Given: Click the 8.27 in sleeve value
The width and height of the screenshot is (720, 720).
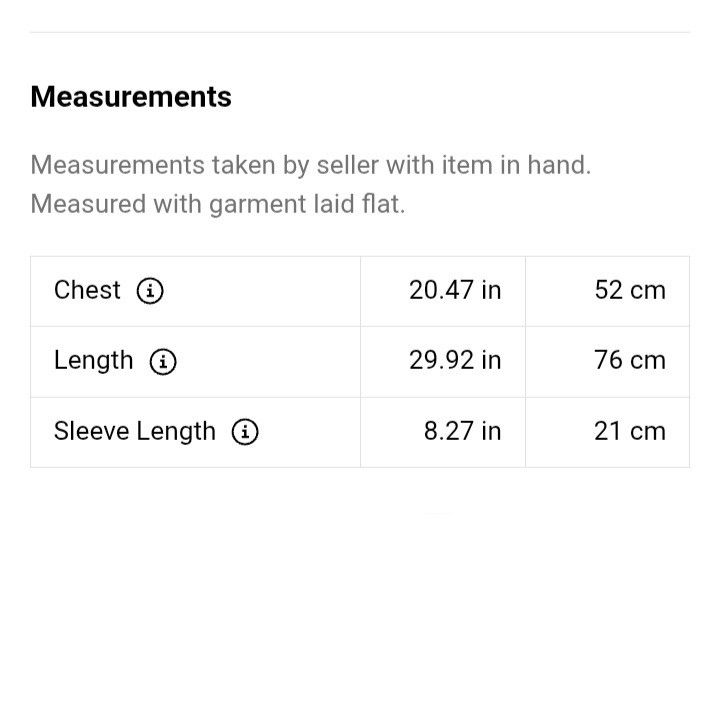Looking at the screenshot, I should pyautogui.click(x=462, y=431).
